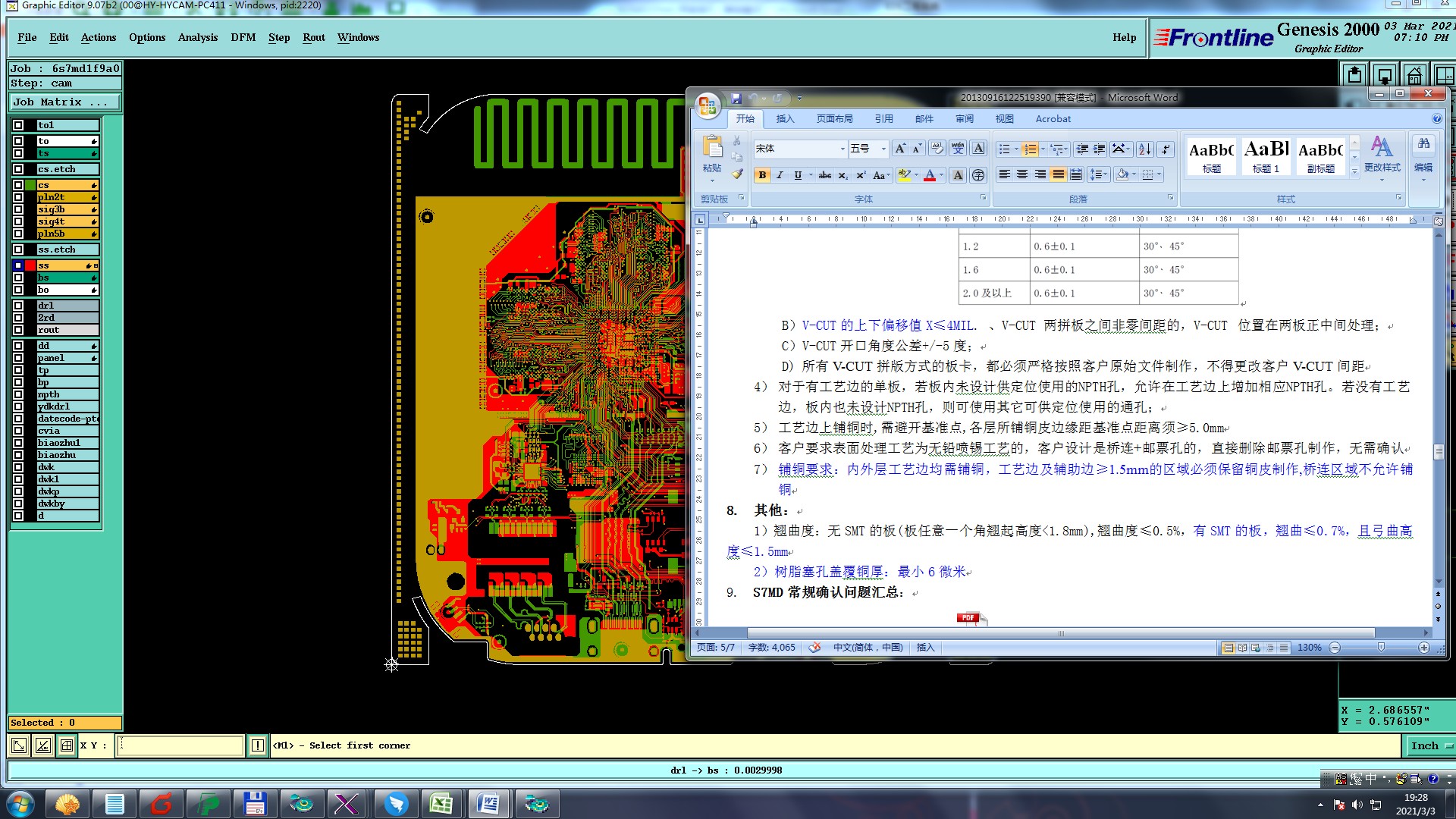Open the Analysis menu in Genesis
Image resolution: width=1456 pixels, height=819 pixels.
click(197, 37)
